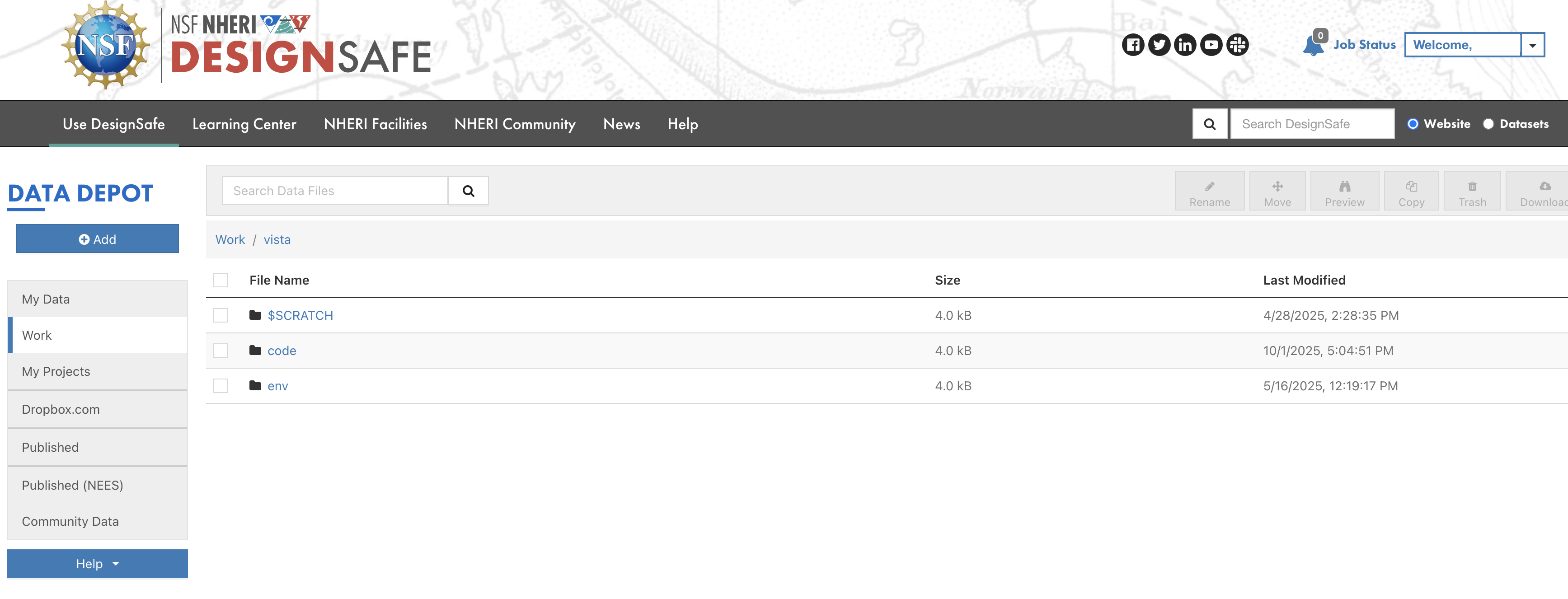The image size is (1568, 599).
Task: Select the Datasets radio button
Action: coord(1488,124)
